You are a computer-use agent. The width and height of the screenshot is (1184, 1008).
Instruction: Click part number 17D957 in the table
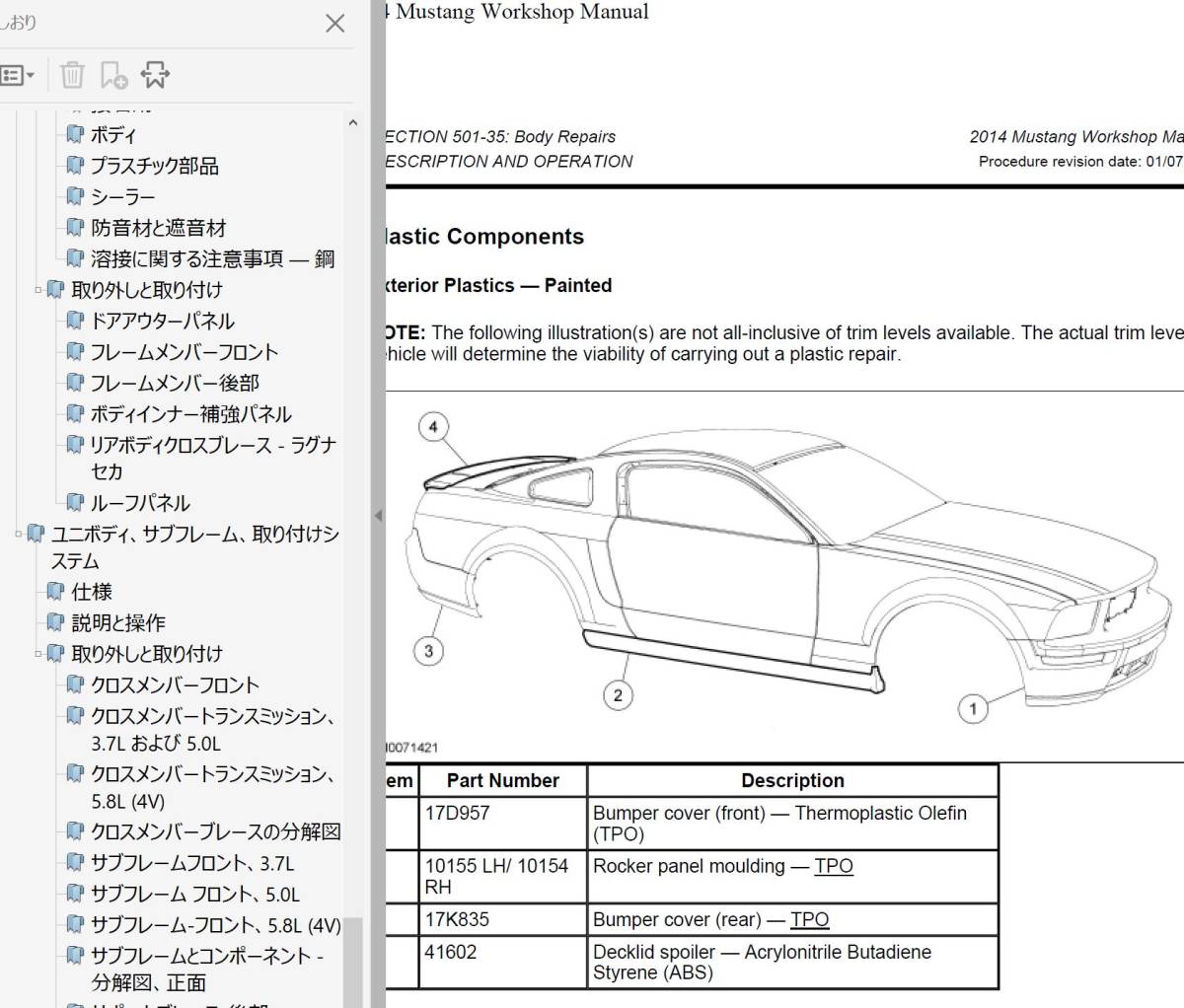tap(458, 813)
